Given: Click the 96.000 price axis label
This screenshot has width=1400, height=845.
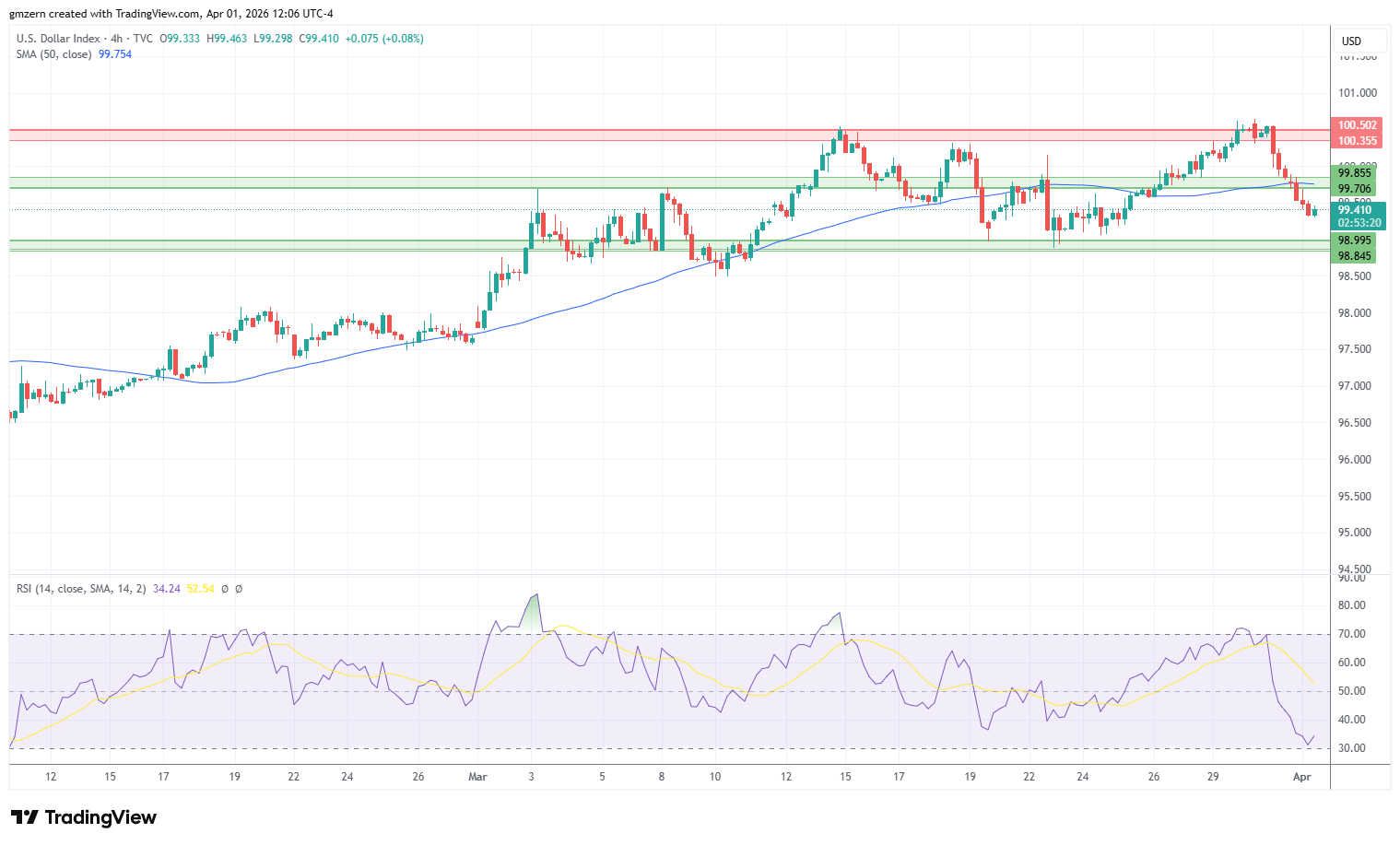Looking at the screenshot, I should (1355, 460).
